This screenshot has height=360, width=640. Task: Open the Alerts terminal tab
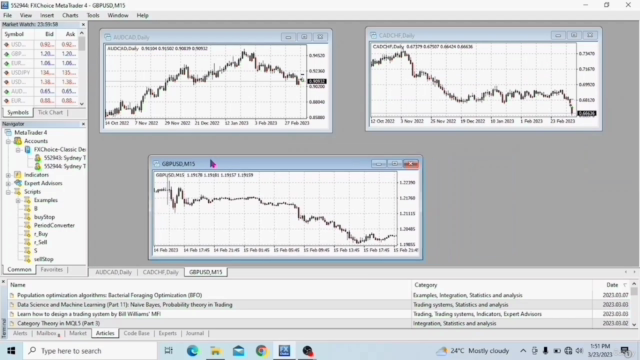pos(20,333)
